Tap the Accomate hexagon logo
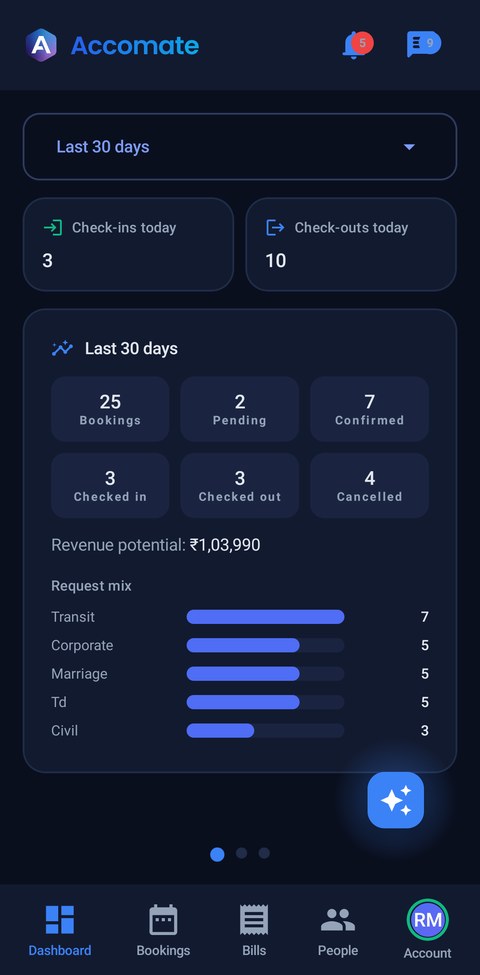Screen dimensions: 480x975 (42, 45)
